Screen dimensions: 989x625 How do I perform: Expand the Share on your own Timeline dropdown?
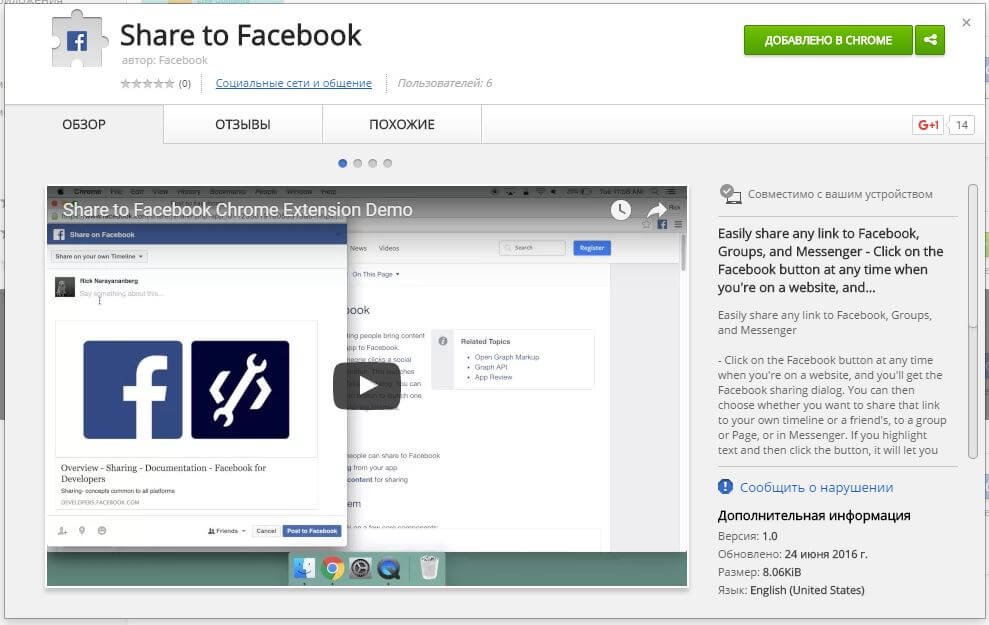click(99, 256)
